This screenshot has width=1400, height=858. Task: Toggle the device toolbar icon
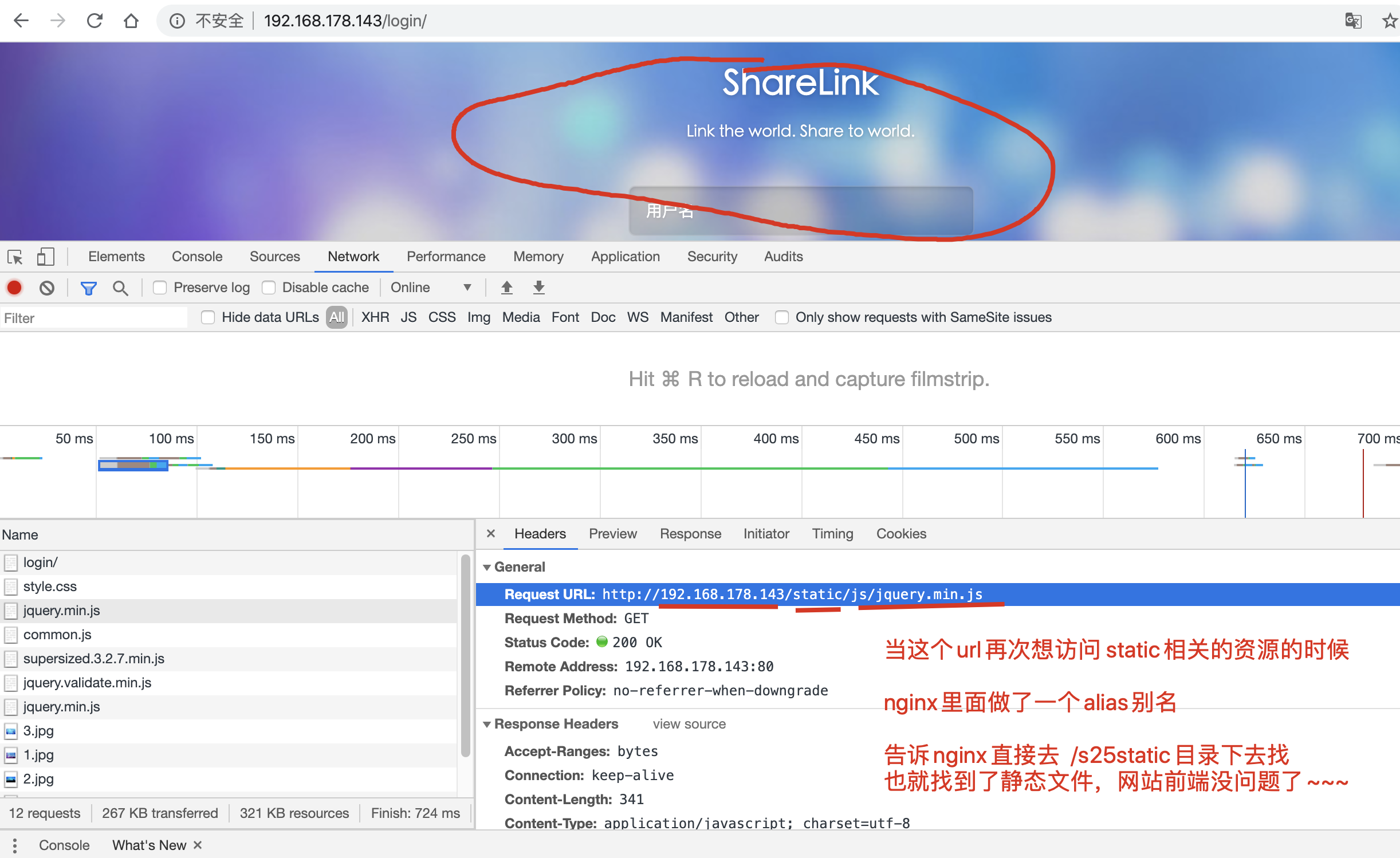(45, 257)
